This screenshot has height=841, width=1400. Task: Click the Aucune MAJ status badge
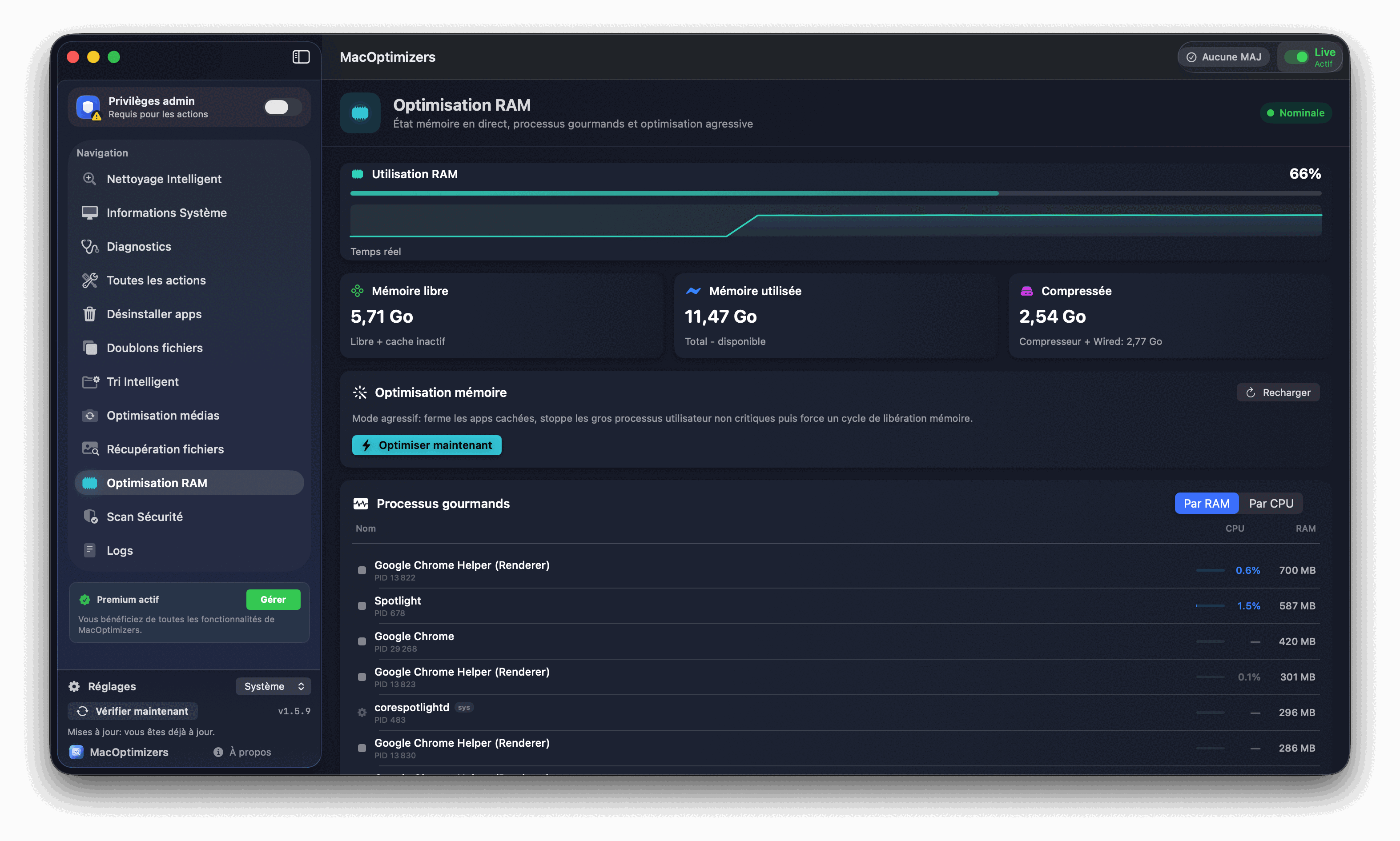(1223, 56)
